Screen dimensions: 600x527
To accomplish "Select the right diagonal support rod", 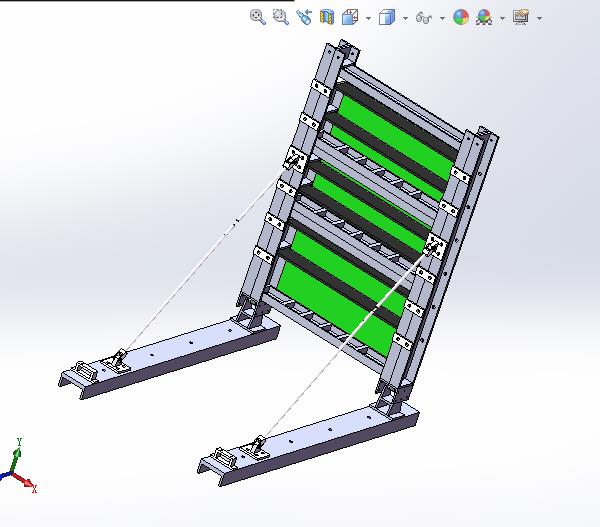I will [346, 344].
